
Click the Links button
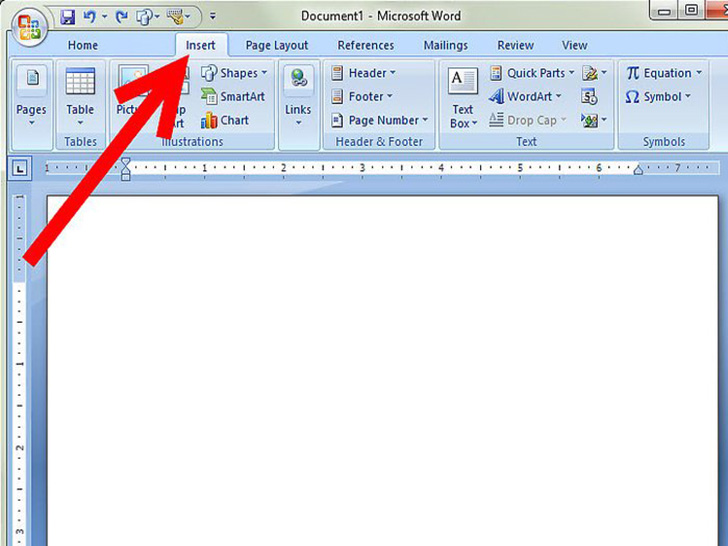[x=298, y=98]
